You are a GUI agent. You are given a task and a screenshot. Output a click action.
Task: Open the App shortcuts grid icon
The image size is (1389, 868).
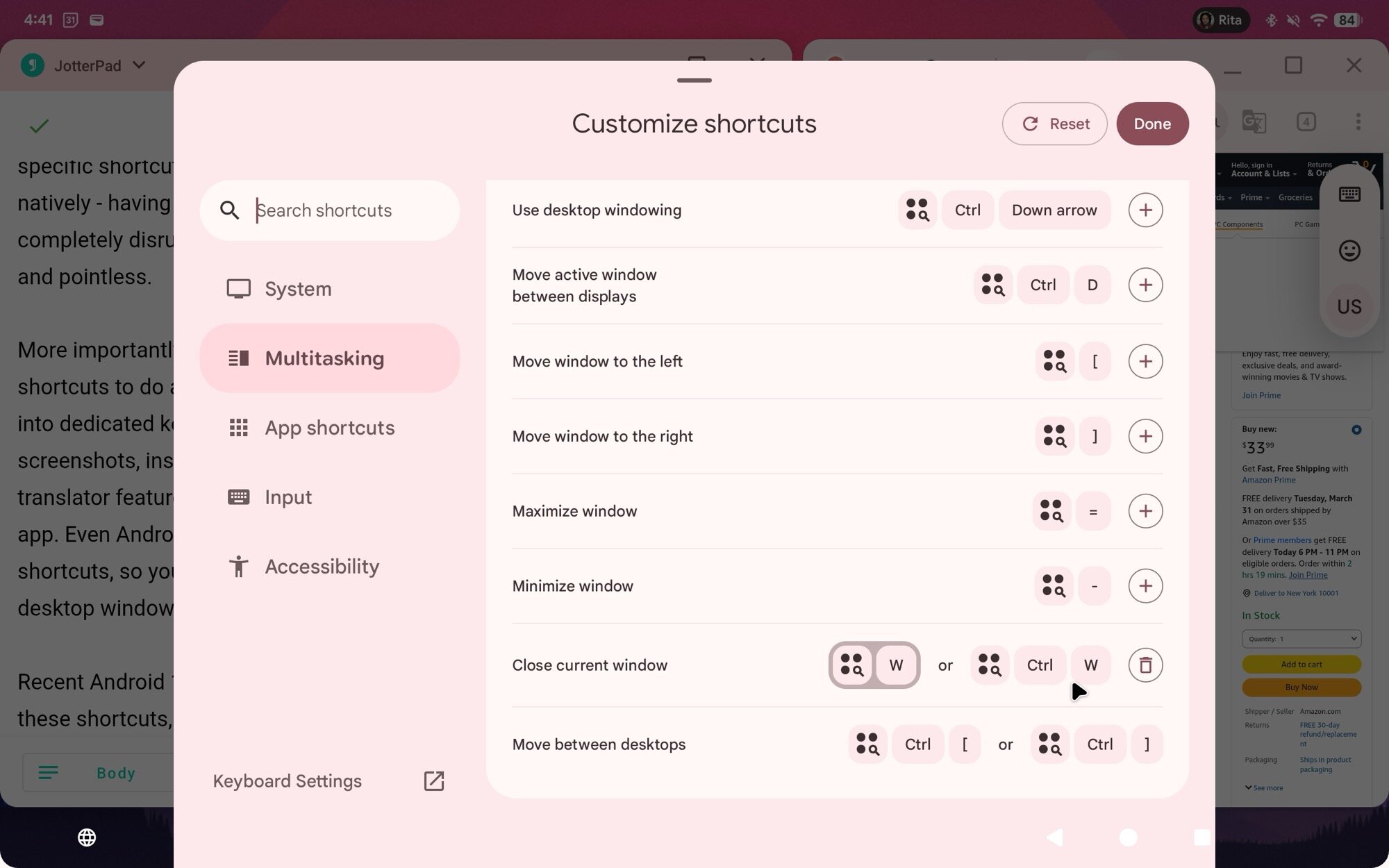[x=238, y=428]
